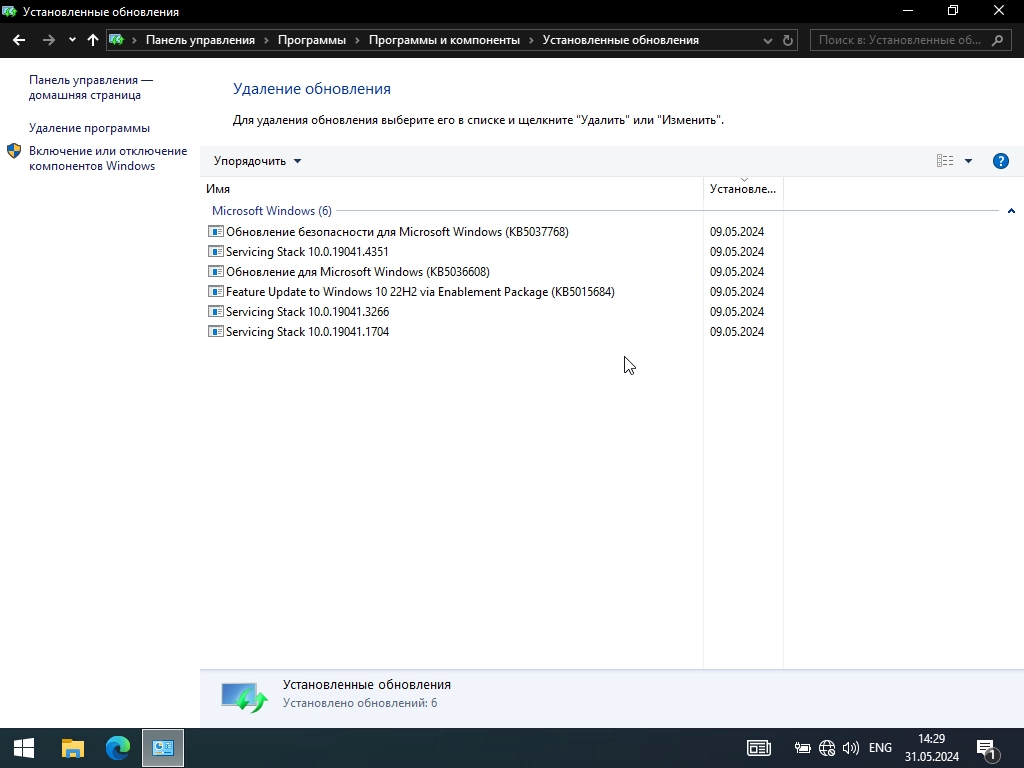Go up one level with up arrow
The width and height of the screenshot is (1024, 768).
pos(93,40)
